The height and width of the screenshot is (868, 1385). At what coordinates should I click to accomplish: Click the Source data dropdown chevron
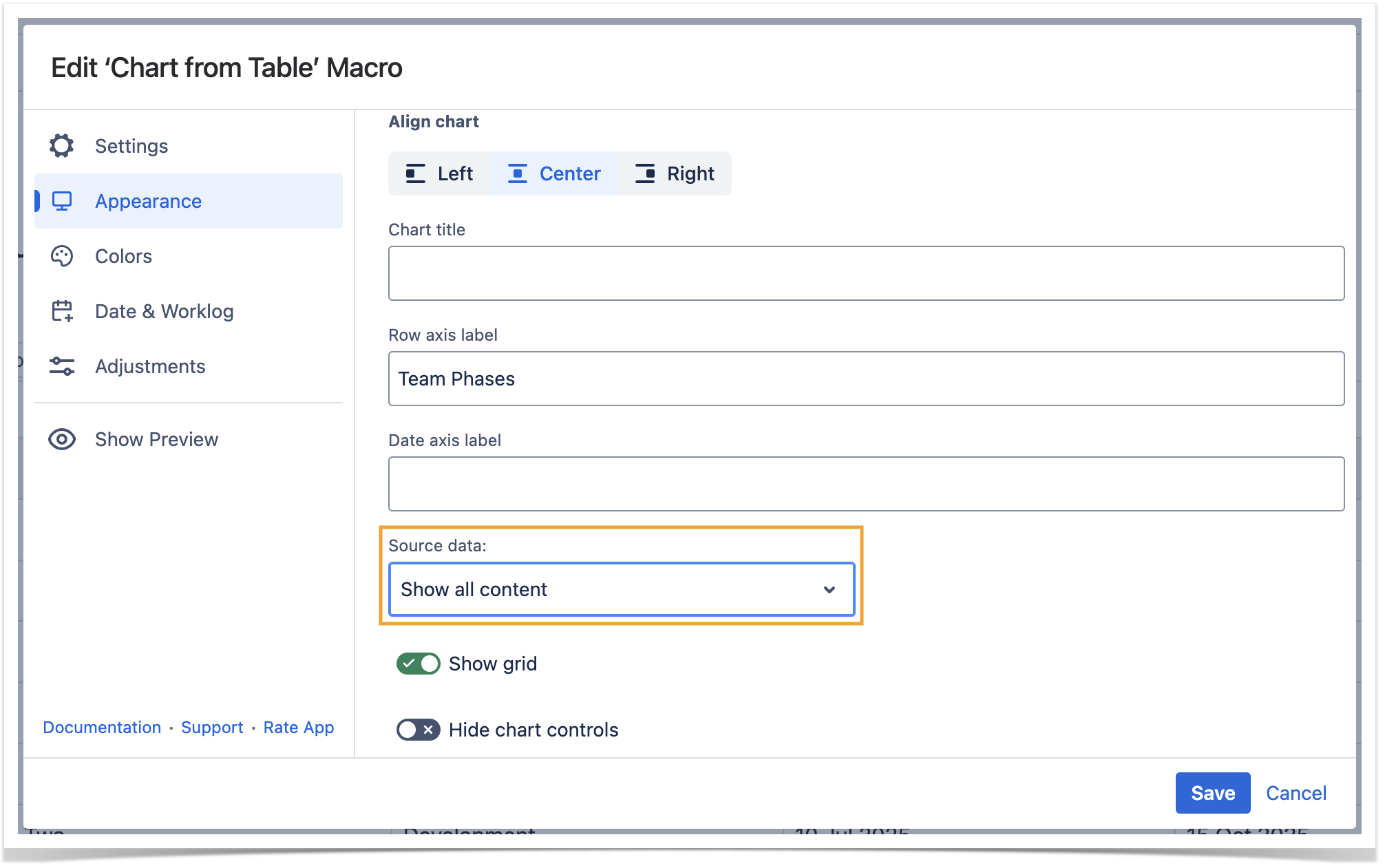[829, 589]
